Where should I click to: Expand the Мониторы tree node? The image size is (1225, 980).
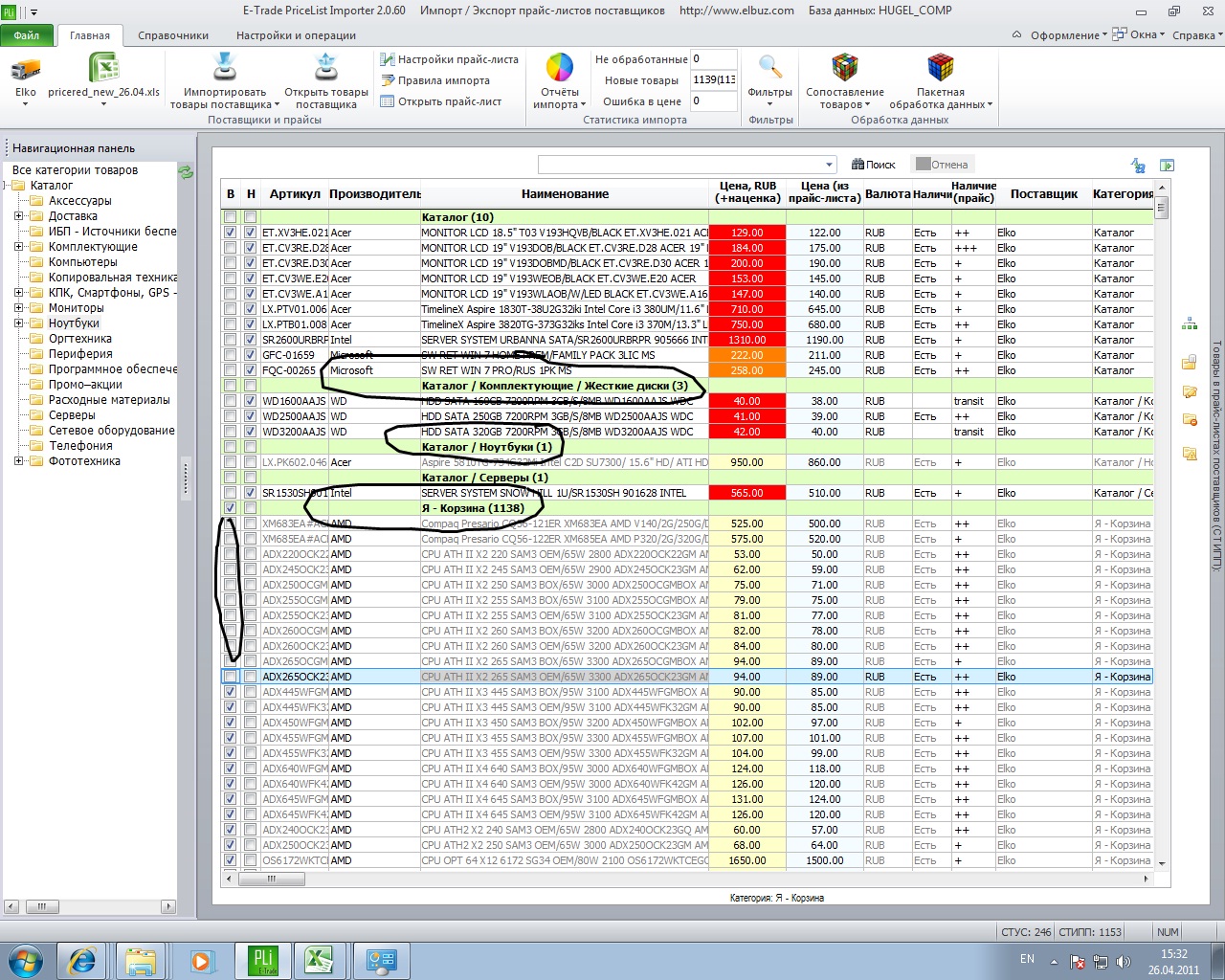pos(18,308)
